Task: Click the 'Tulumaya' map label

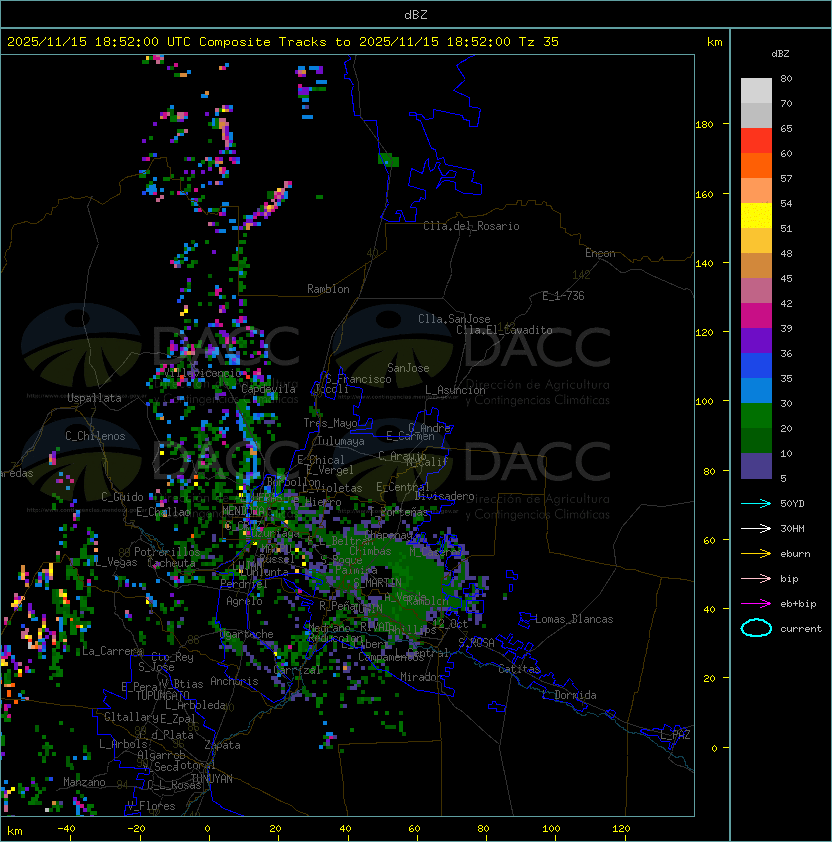Action: click(x=341, y=441)
